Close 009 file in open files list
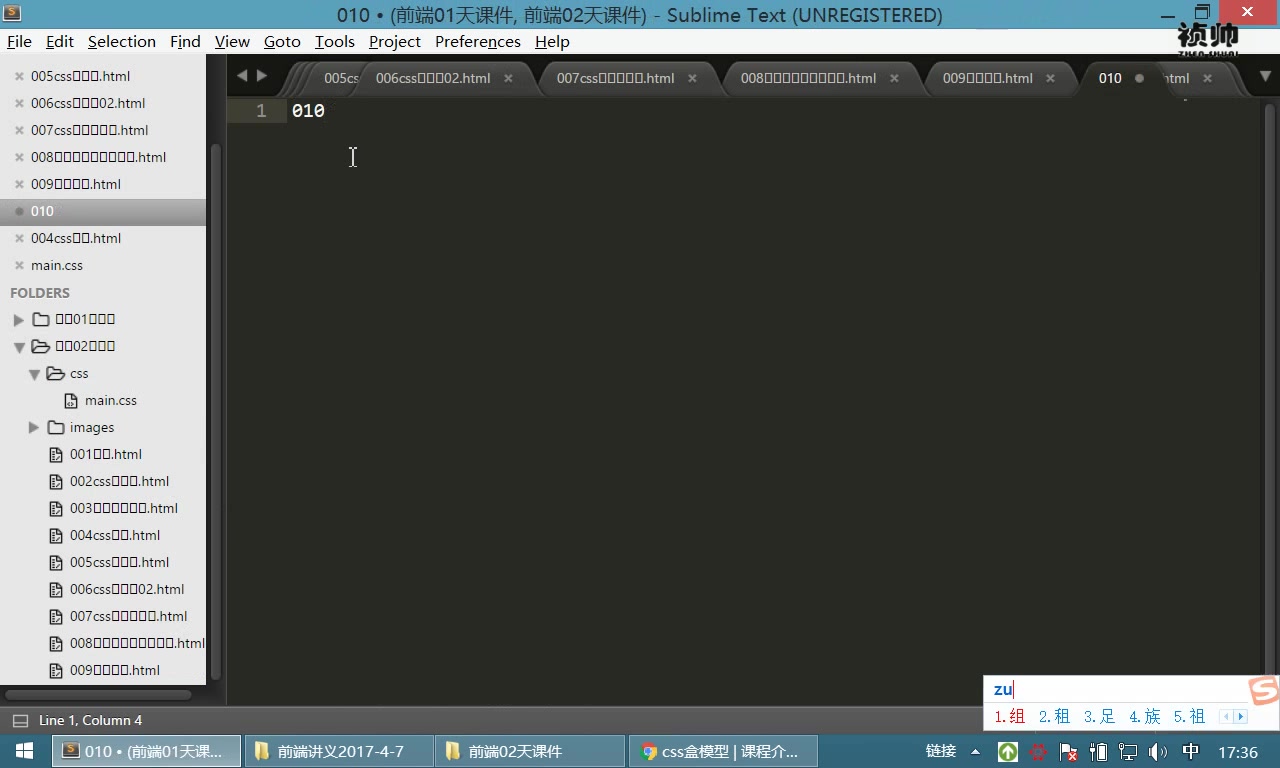Screen dimensions: 1280x768 tap(19, 184)
